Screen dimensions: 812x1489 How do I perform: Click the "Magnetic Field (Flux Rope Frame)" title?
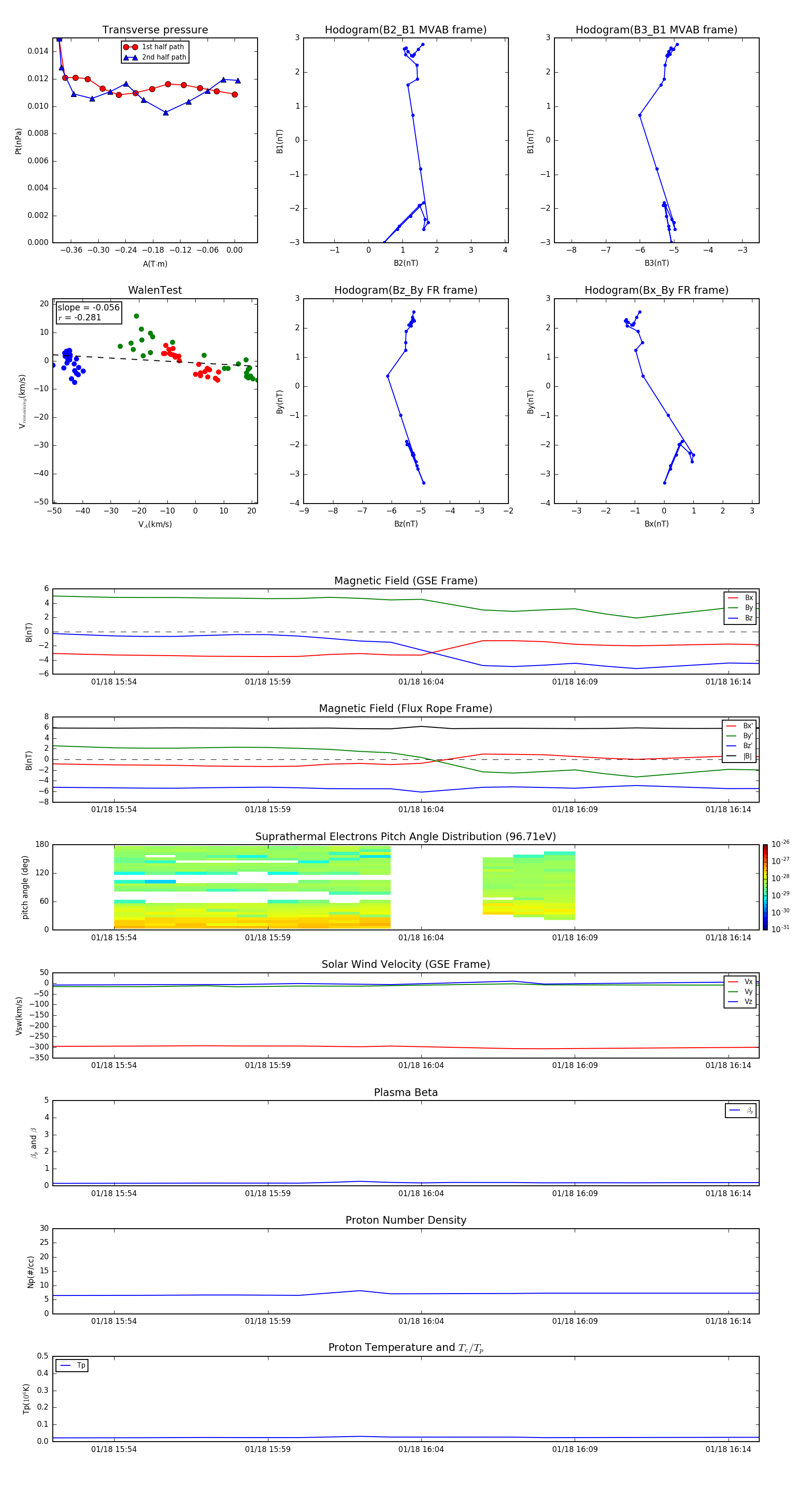click(406, 709)
